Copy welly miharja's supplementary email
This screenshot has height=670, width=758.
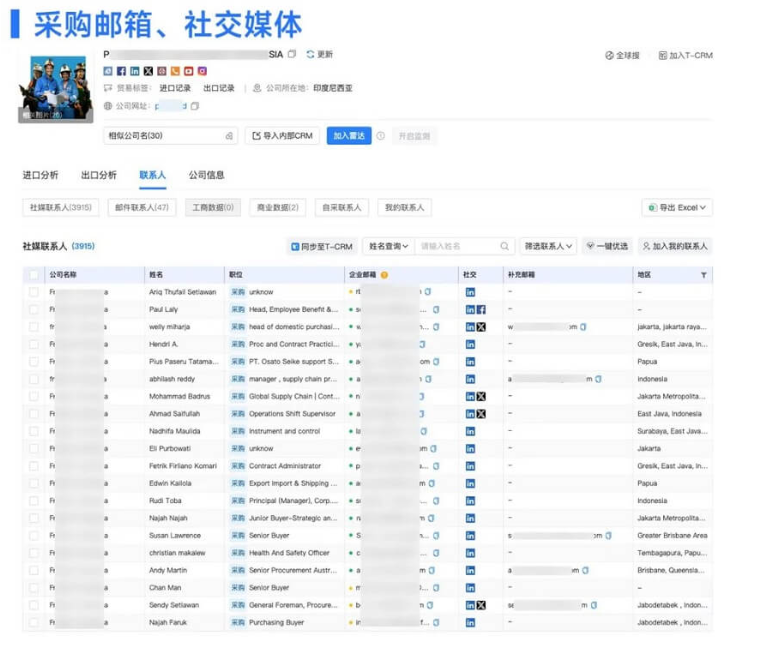point(583,327)
